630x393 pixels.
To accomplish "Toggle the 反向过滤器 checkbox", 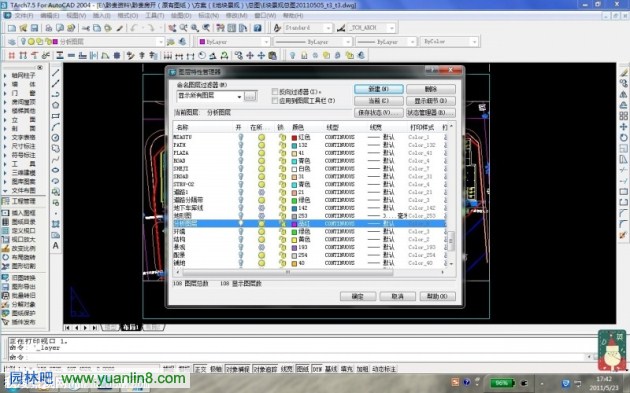I will 275,92.
